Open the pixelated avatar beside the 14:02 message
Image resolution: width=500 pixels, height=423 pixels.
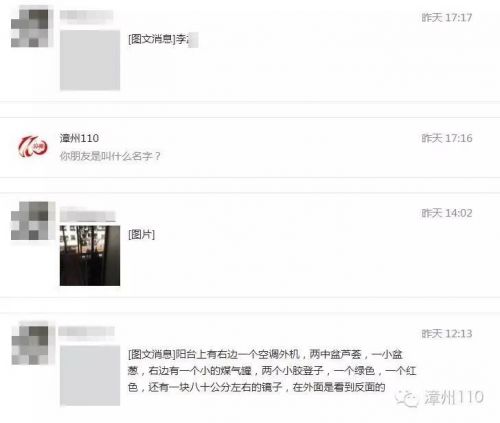pyautogui.click(x=33, y=221)
